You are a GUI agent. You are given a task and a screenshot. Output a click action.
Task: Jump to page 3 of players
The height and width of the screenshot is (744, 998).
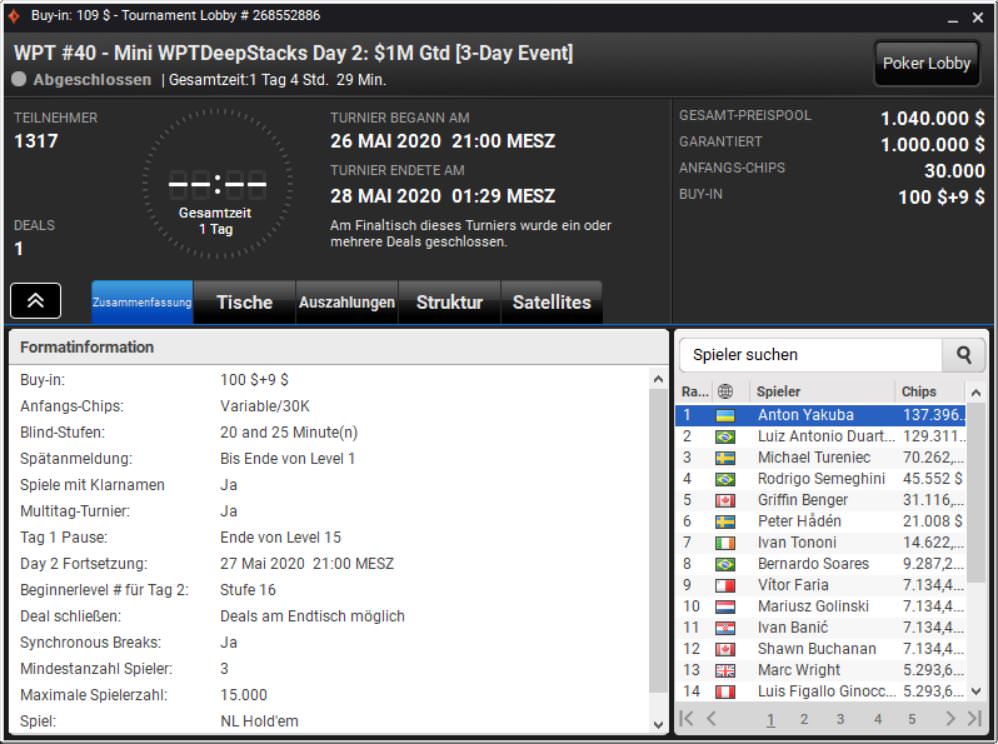click(x=840, y=718)
